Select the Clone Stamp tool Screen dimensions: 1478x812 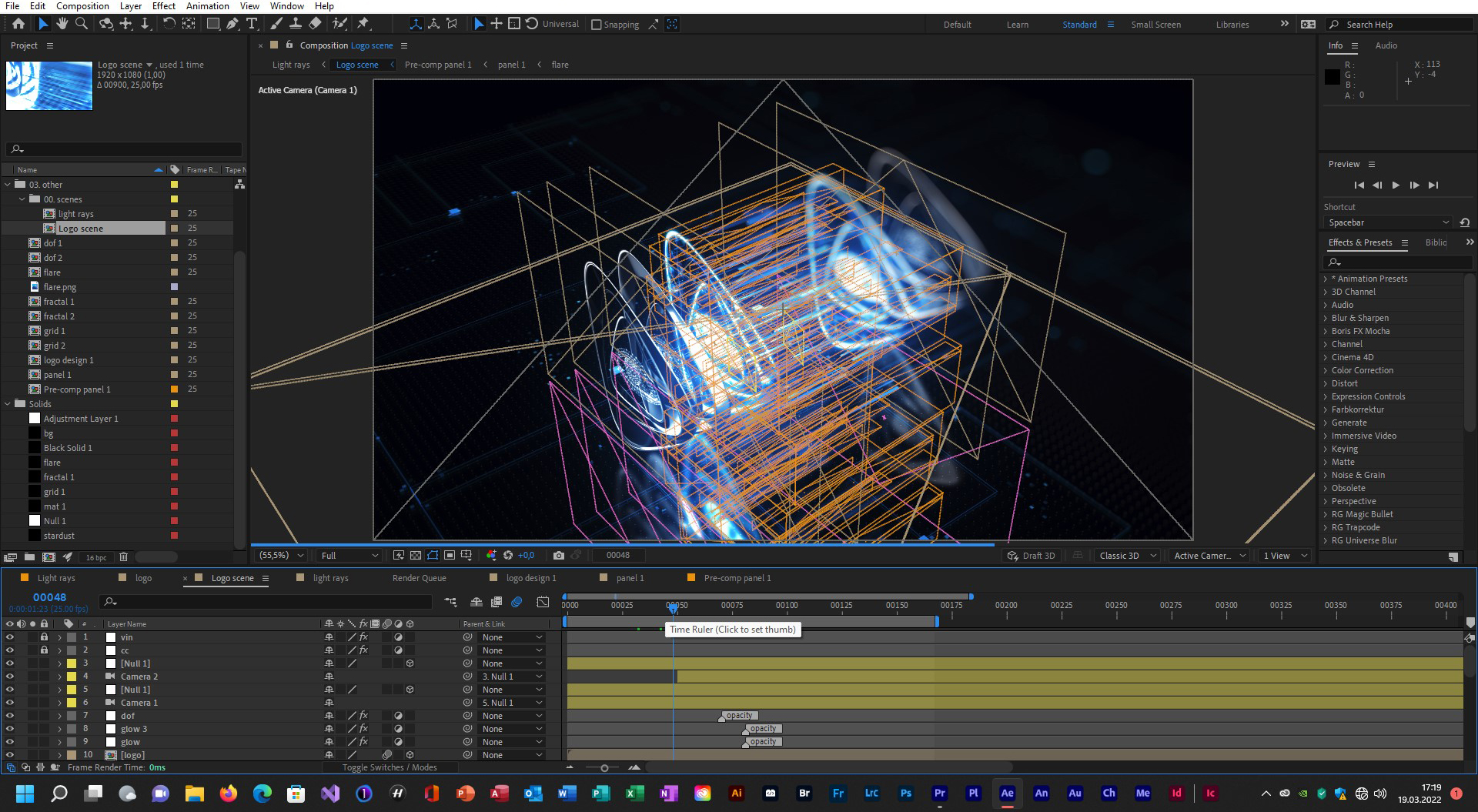pos(295,24)
